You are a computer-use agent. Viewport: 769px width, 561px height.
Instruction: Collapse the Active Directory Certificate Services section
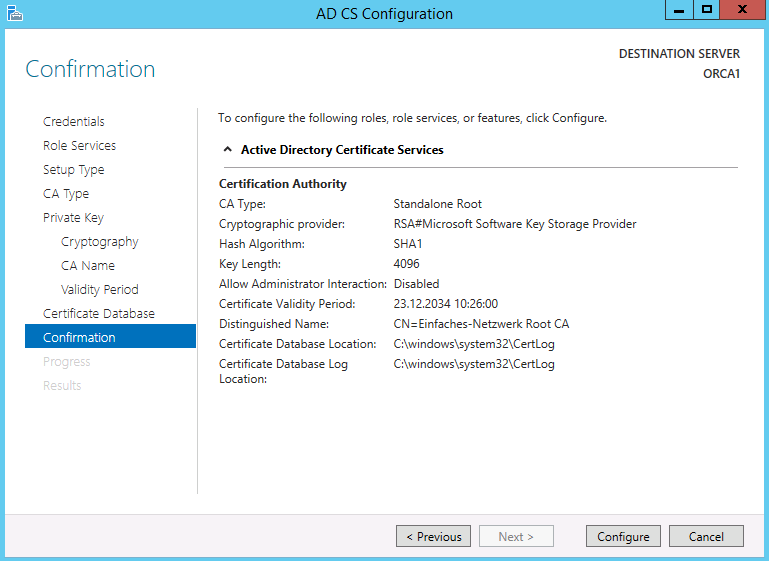pos(227,150)
